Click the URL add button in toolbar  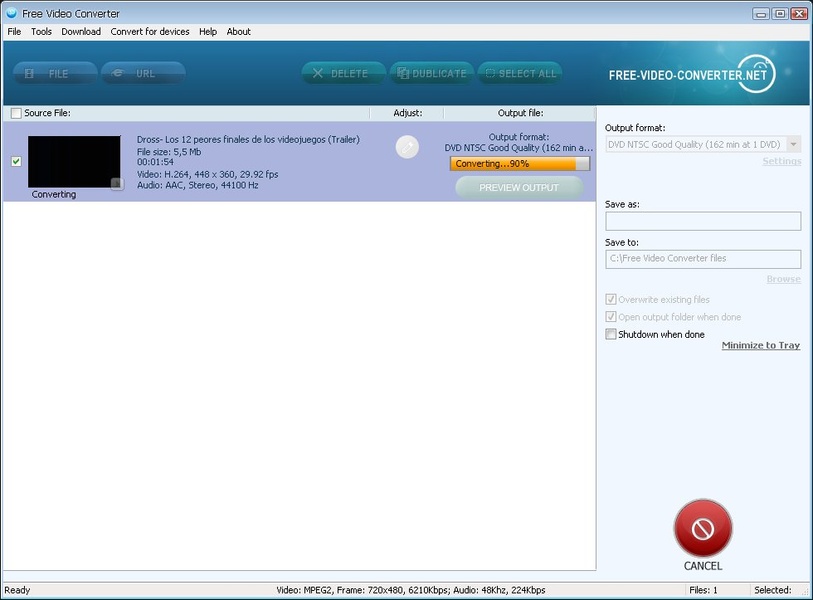click(x=143, y=73)
